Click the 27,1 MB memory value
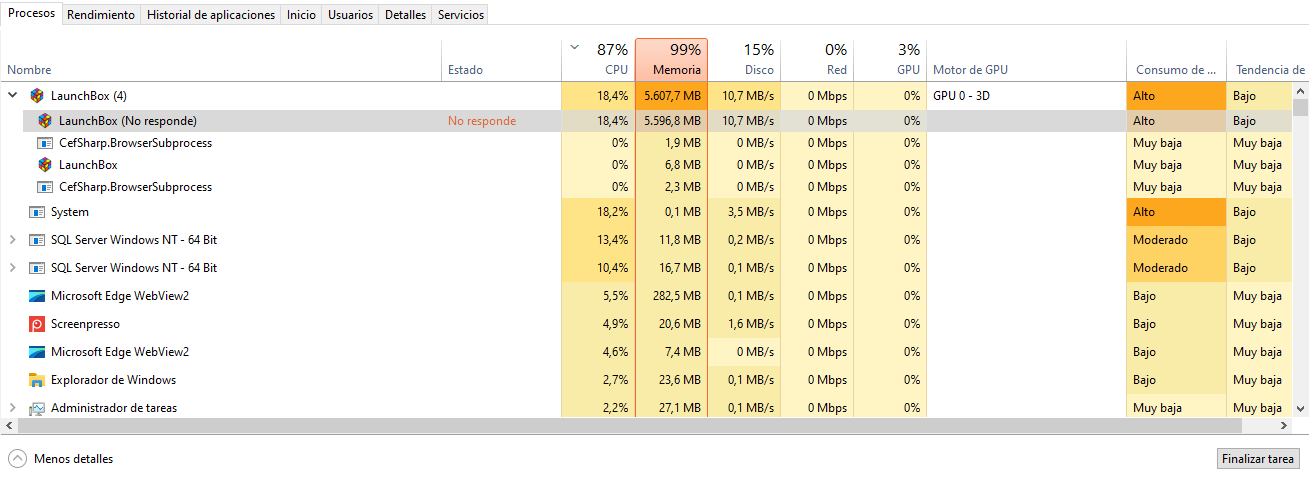The image size is (1309, 483). [x=680, y=408]
